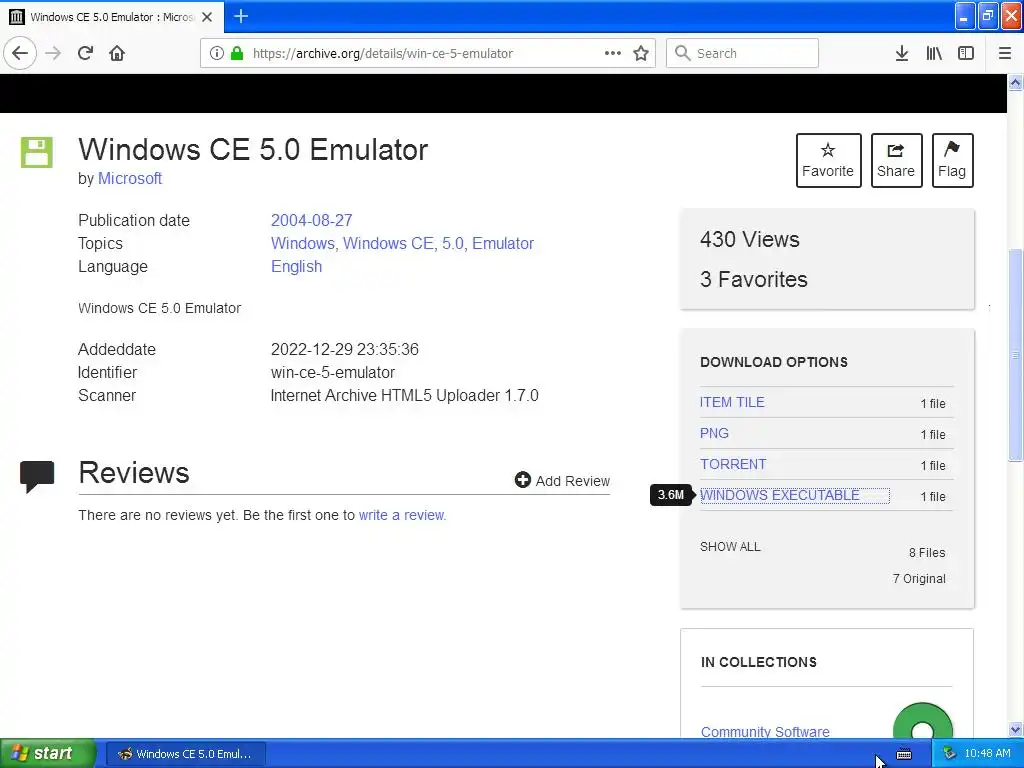The height and width of the screenshot is (768, 1024).
Task: Open page actions three-dot menu
Action: (x=613, y=53)
